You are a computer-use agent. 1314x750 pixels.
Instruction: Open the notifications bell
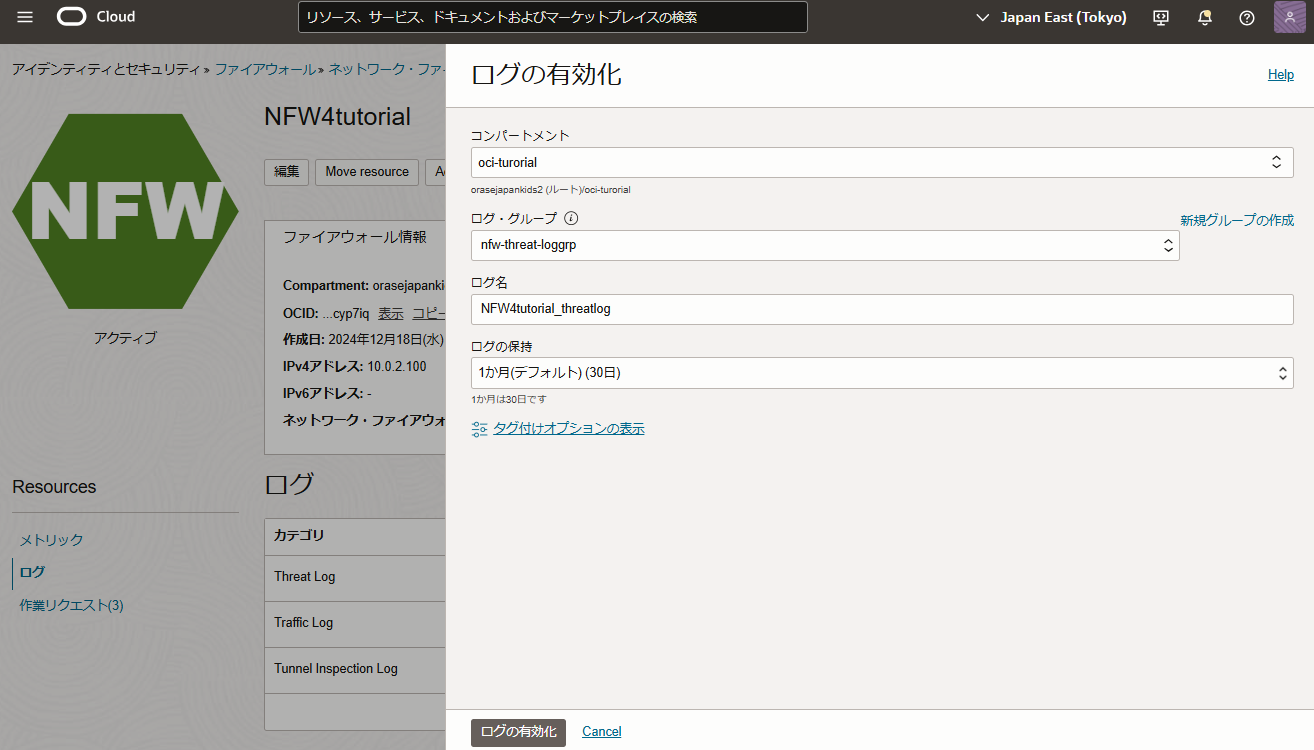[x=1205, y=17]
